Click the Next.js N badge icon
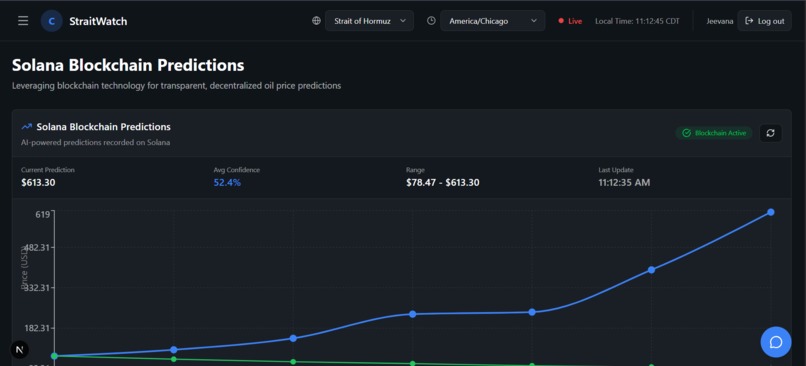This screenshot has width=806, height=366. [20, 350]
